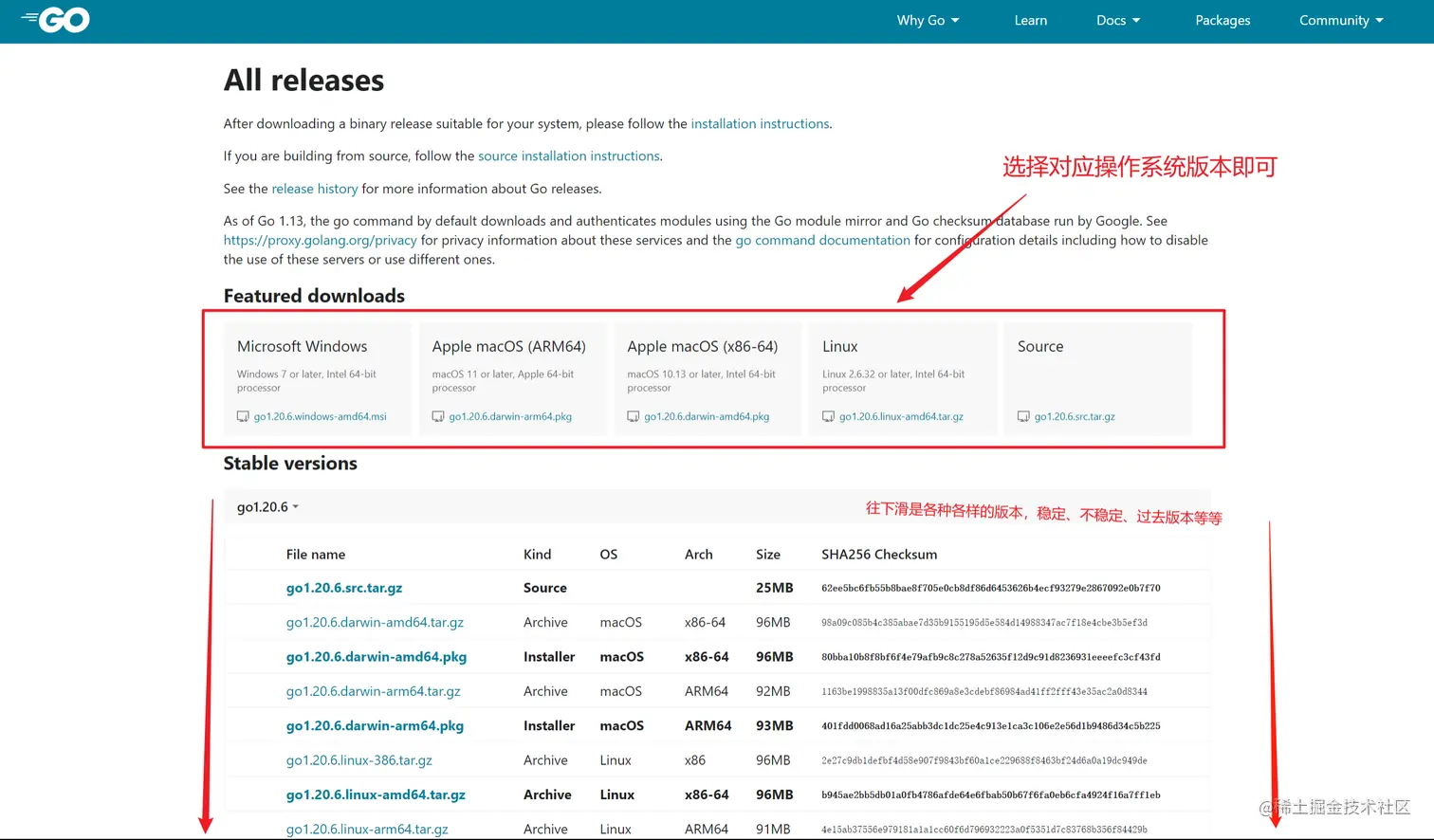Select the checksum for go1.20.6.darwin-arm64.pkg
Image resolution: width=1434 pixels, height=840 pixels.
coord(991,725)
